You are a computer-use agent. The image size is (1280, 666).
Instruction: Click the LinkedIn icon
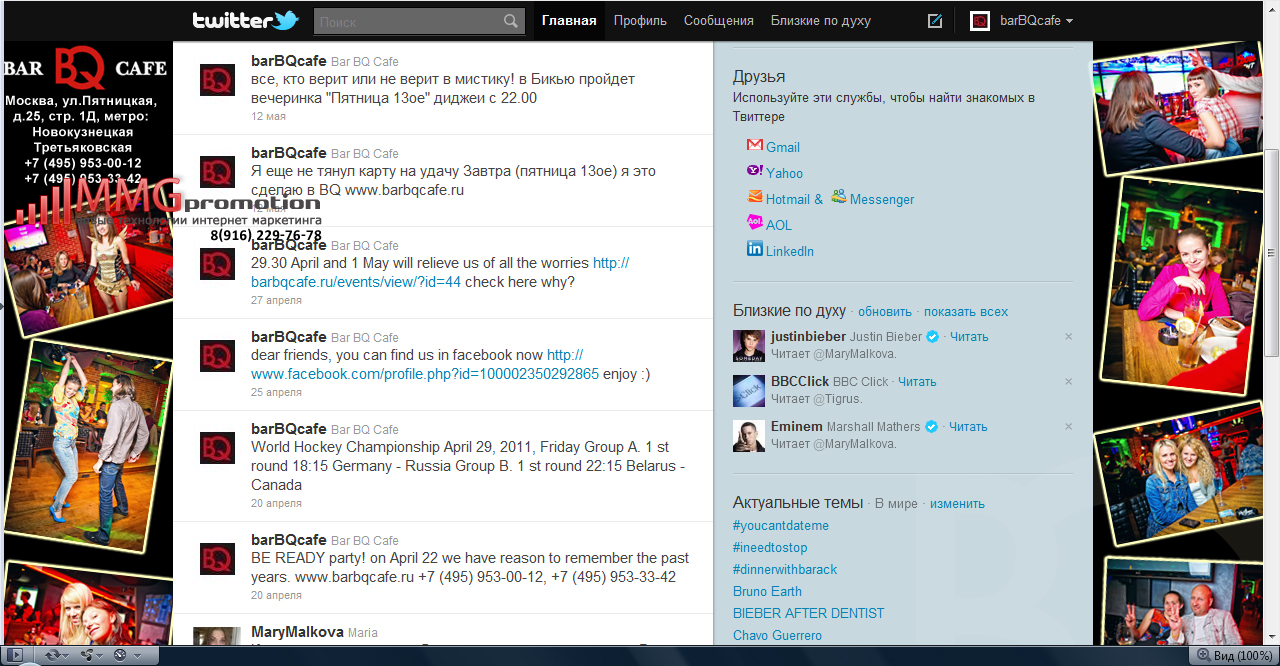click(755, 249)
